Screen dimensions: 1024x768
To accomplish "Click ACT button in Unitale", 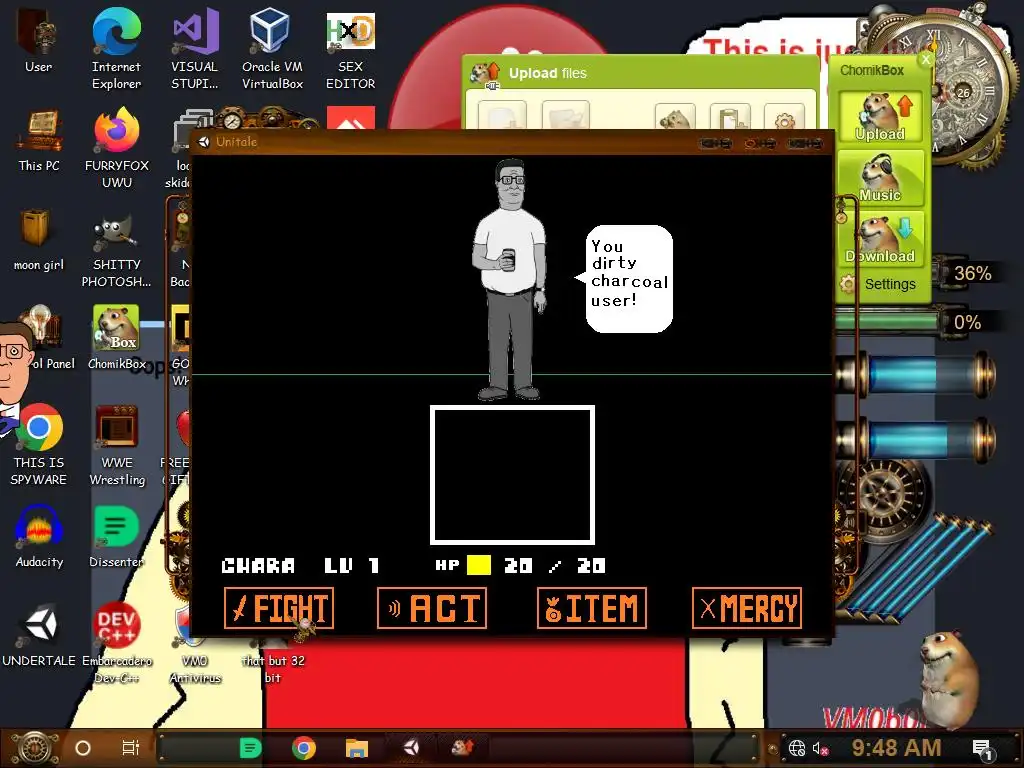I will tap(432, 608).
